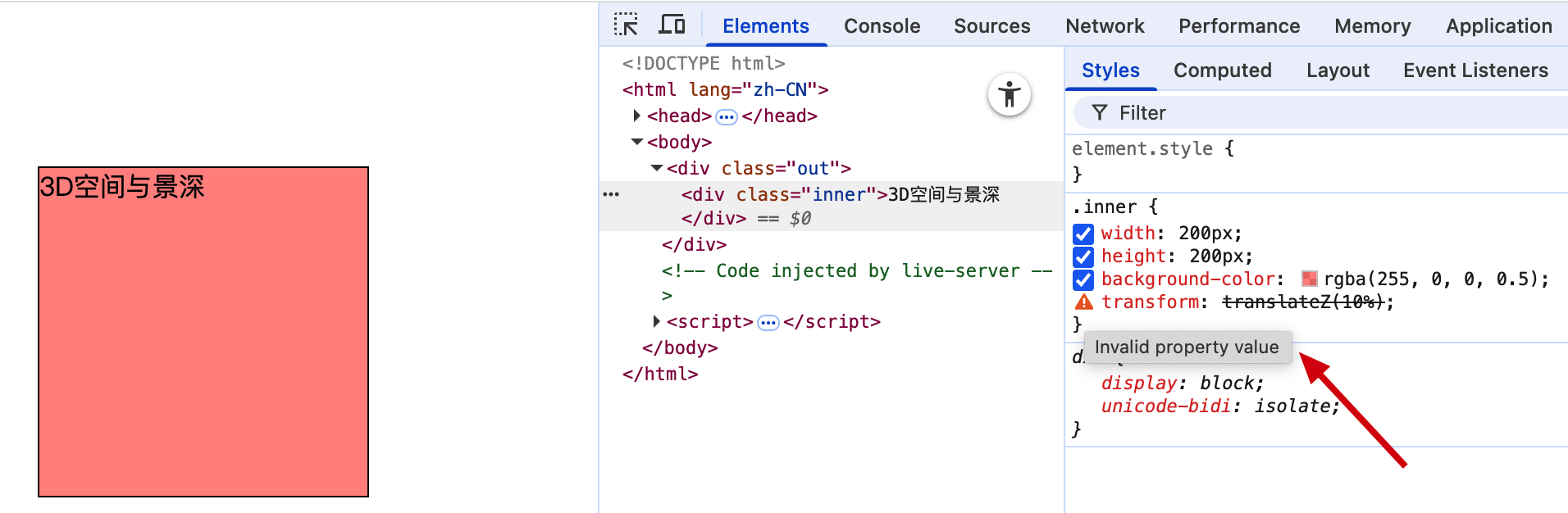The height and width of the screenshot is (513, 1568).
Task: Click the filter funnel icon
Action: pos(1100,112)
